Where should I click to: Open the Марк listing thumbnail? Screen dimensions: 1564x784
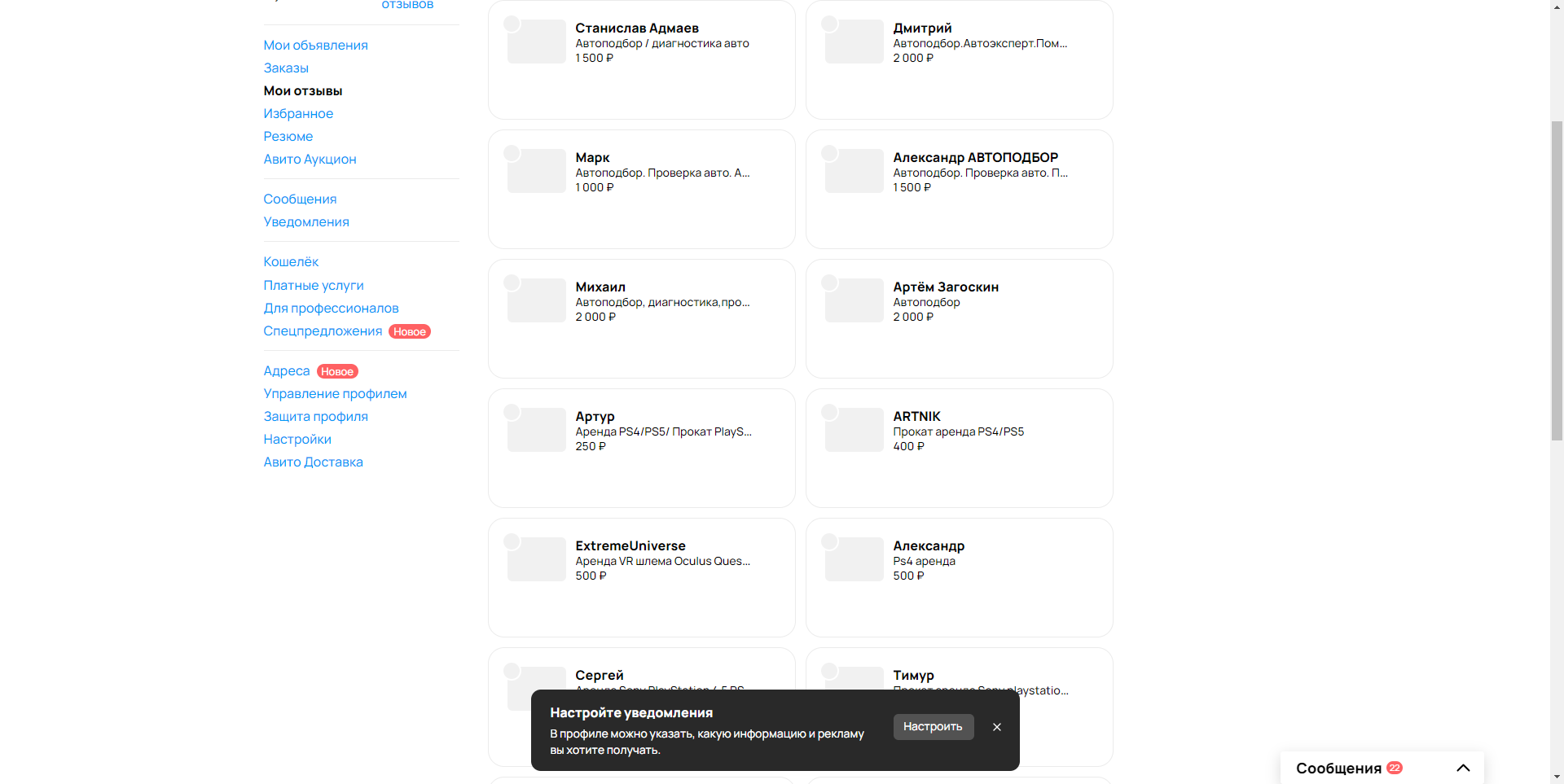click(x=537, y=171)
